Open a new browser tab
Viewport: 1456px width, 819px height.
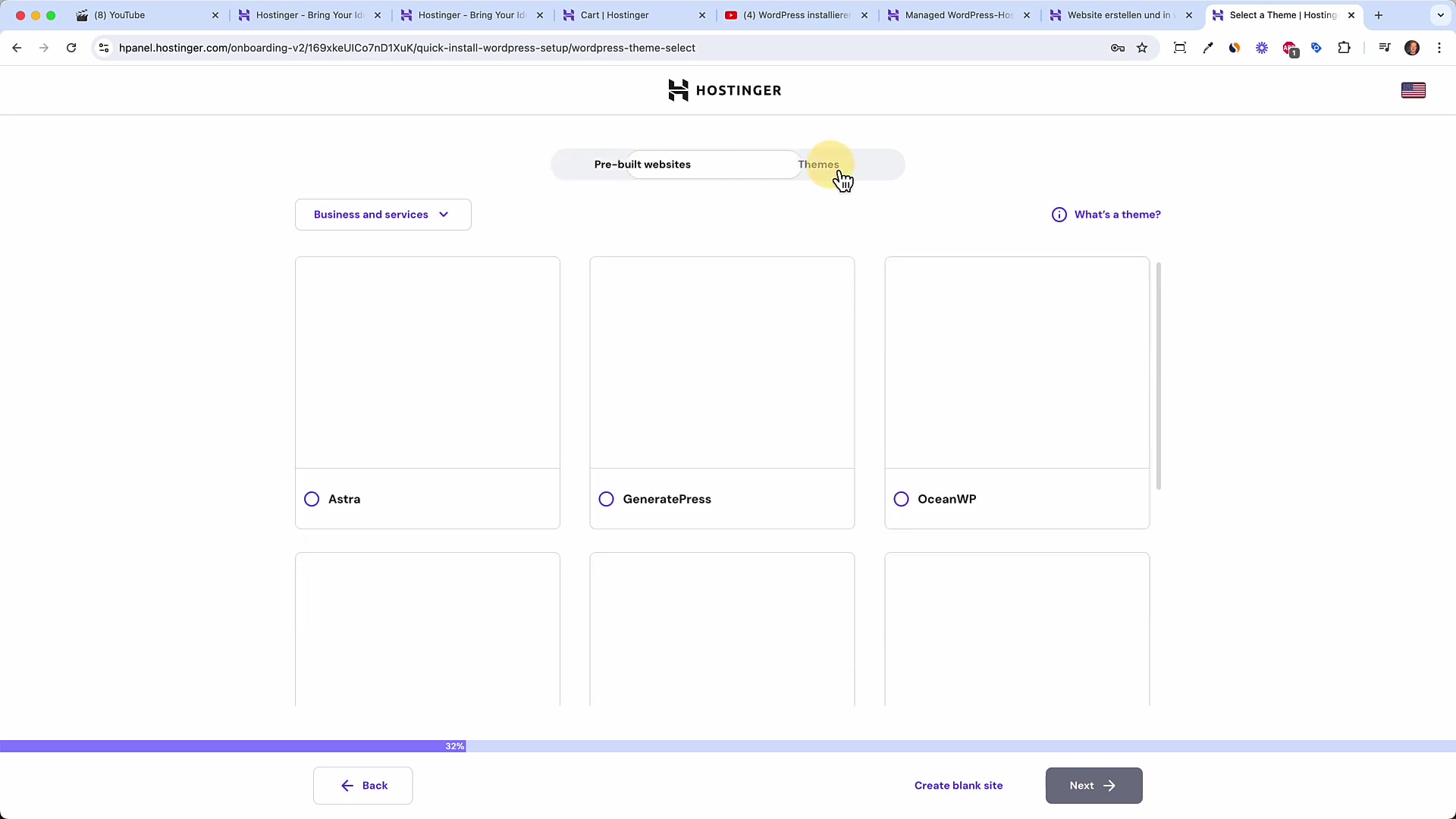tap(1379, 15)
